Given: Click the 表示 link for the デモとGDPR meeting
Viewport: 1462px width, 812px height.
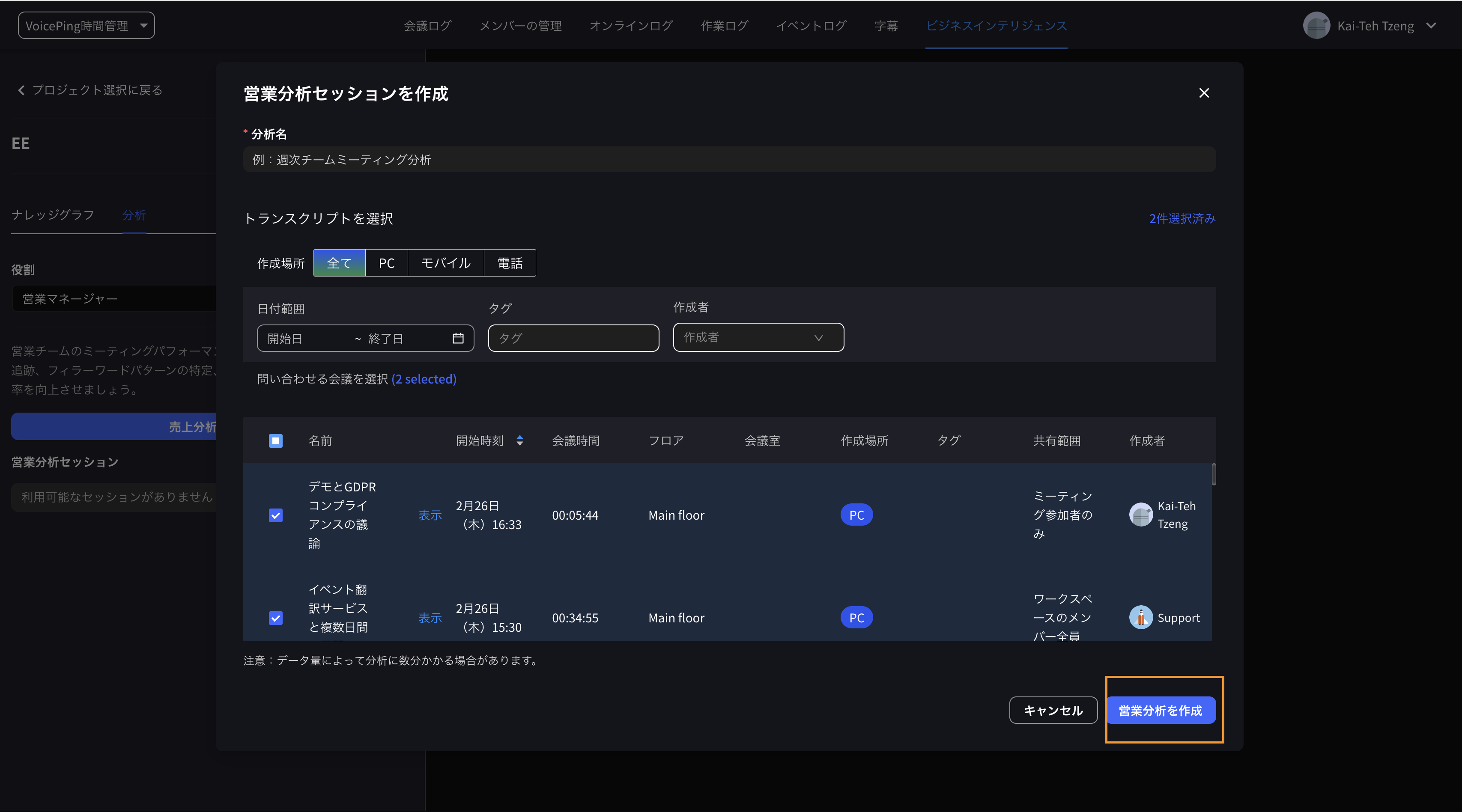Looking at the screenshot, I should click(x=430, y=515).
